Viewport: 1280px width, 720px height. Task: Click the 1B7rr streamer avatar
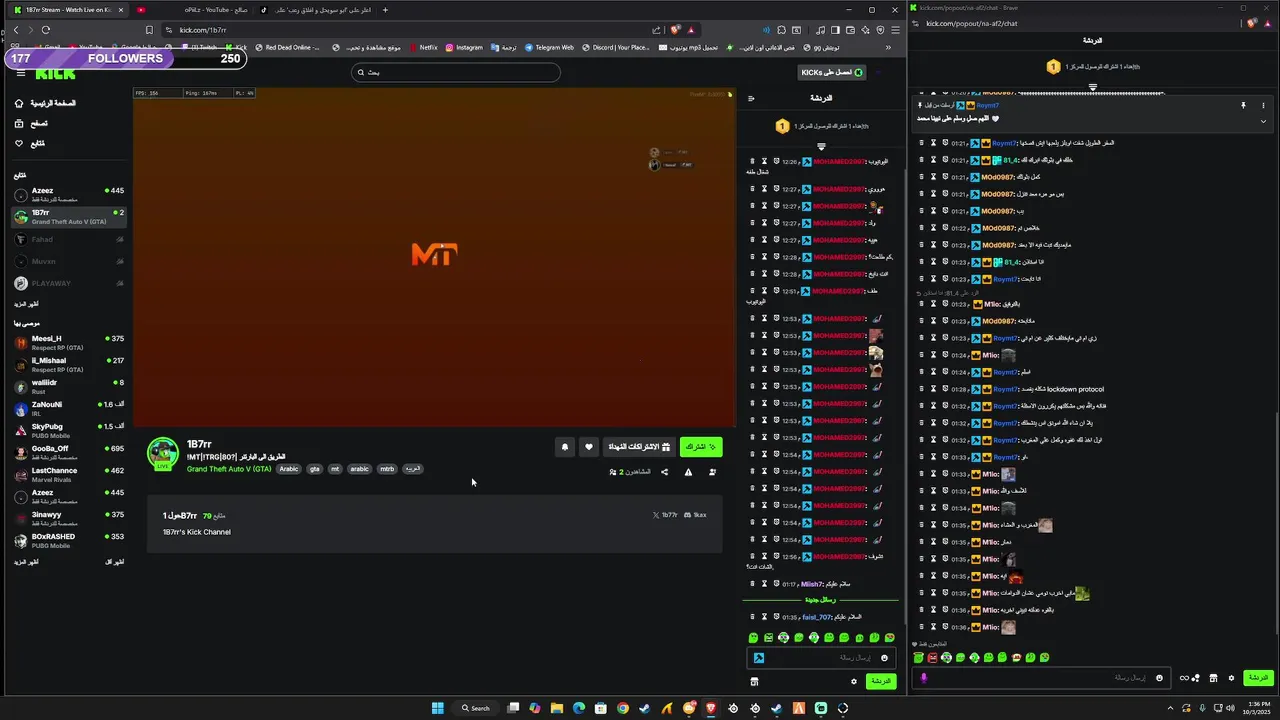[x=163, y=453]
